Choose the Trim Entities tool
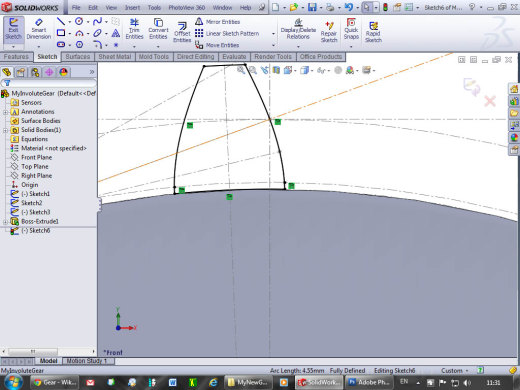This screenshot has width=520, height=390. [134, 29]
